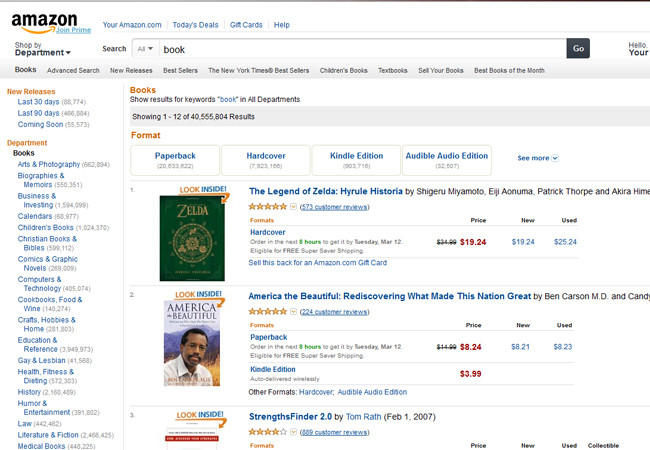The height and width of the screenshot is (450, 650).
Task: Select Gay & Lesbian department
Action: coord(41,360)
